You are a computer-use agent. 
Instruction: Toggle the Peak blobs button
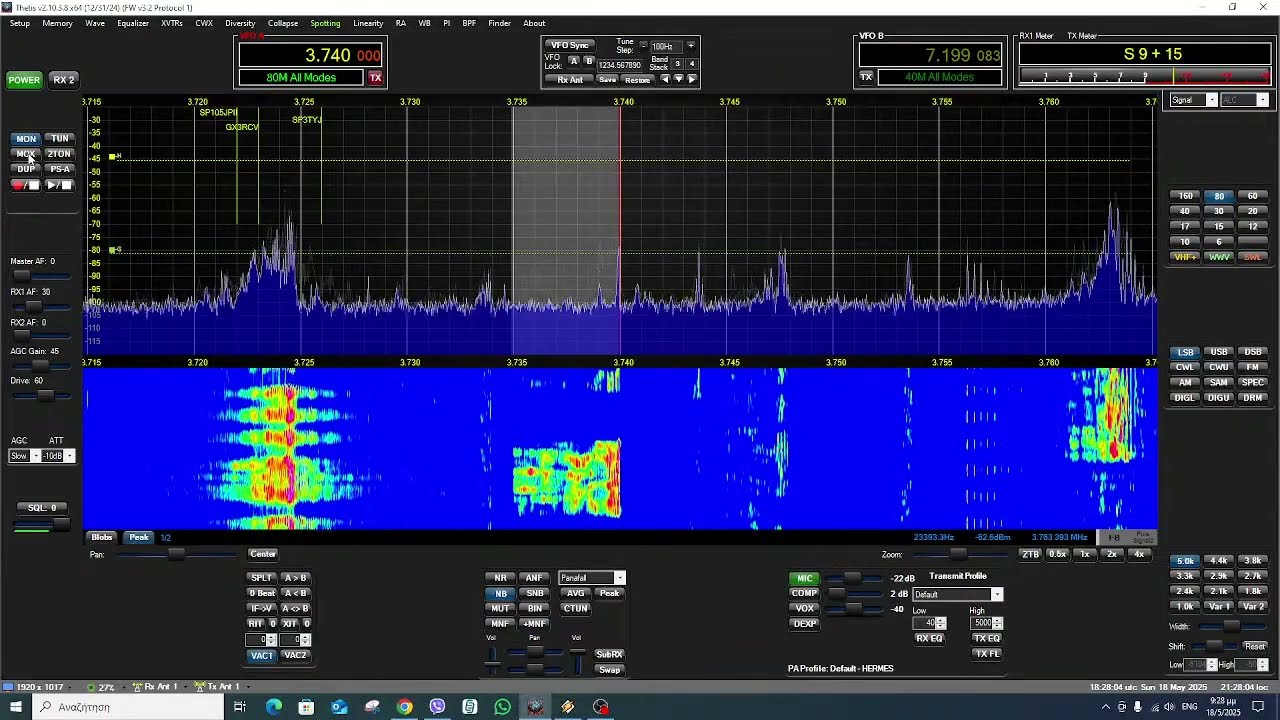coord(139,537)
